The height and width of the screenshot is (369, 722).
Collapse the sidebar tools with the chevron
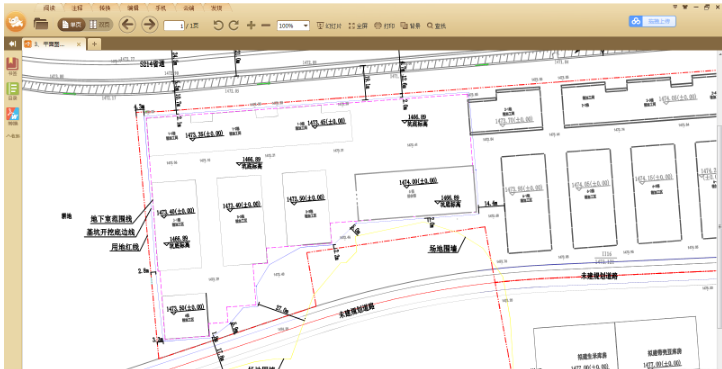(x=12, y=136)
